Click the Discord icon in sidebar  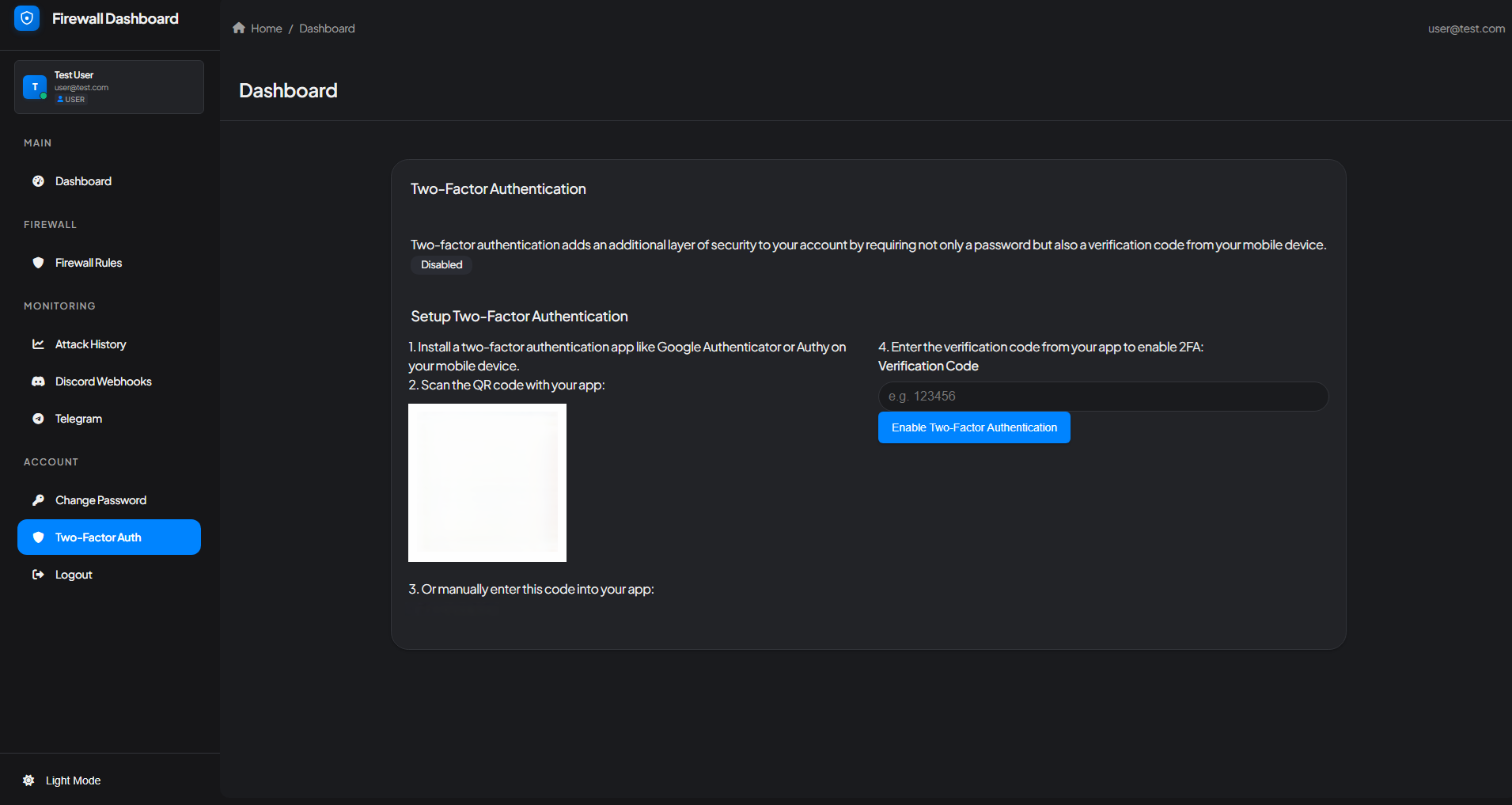[x=38, y=382]
